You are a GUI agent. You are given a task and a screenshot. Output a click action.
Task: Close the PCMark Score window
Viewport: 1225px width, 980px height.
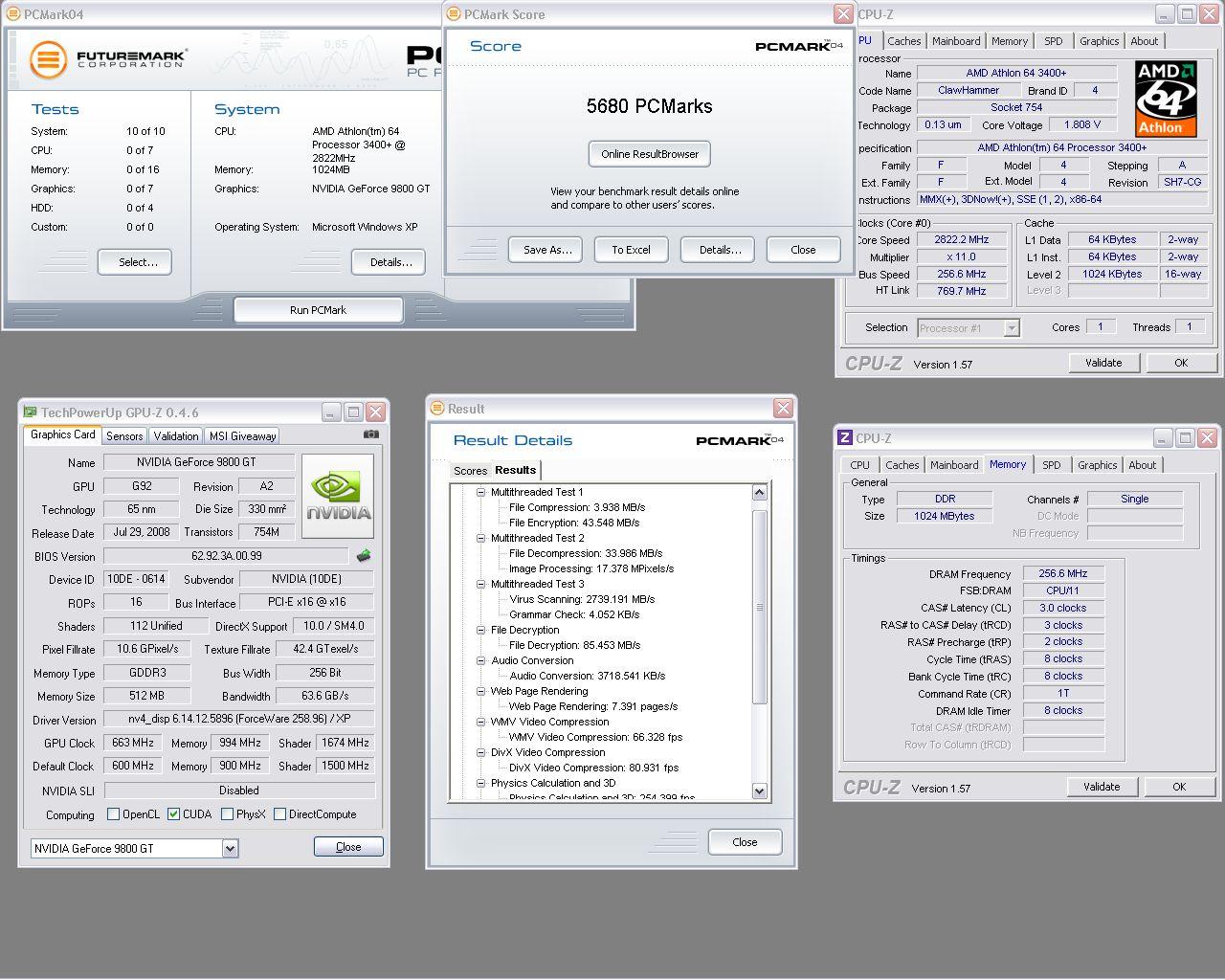click(843, 13)
